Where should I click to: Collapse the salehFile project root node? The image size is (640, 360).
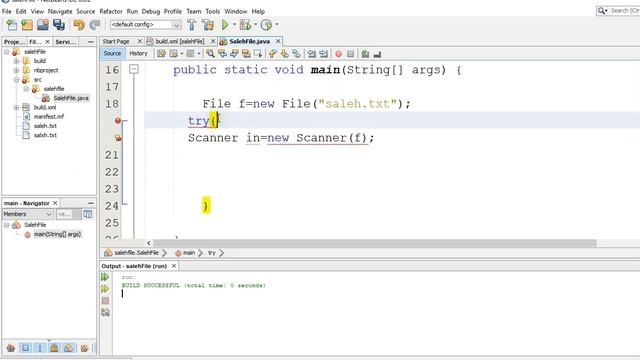pyautogui.click(x=7, y=52)
